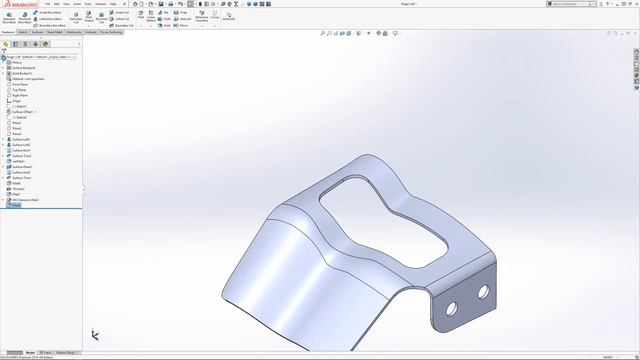Switch to the PropertyManager panel tab
640x360 pixels.
pyautogui.click(x=16, y=44)
